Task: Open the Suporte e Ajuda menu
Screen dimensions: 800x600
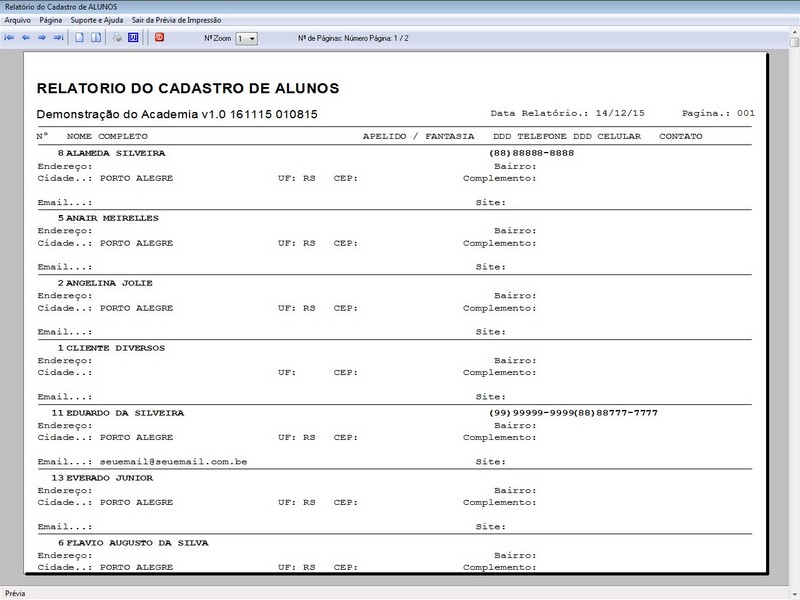Action: coord(97,20)
